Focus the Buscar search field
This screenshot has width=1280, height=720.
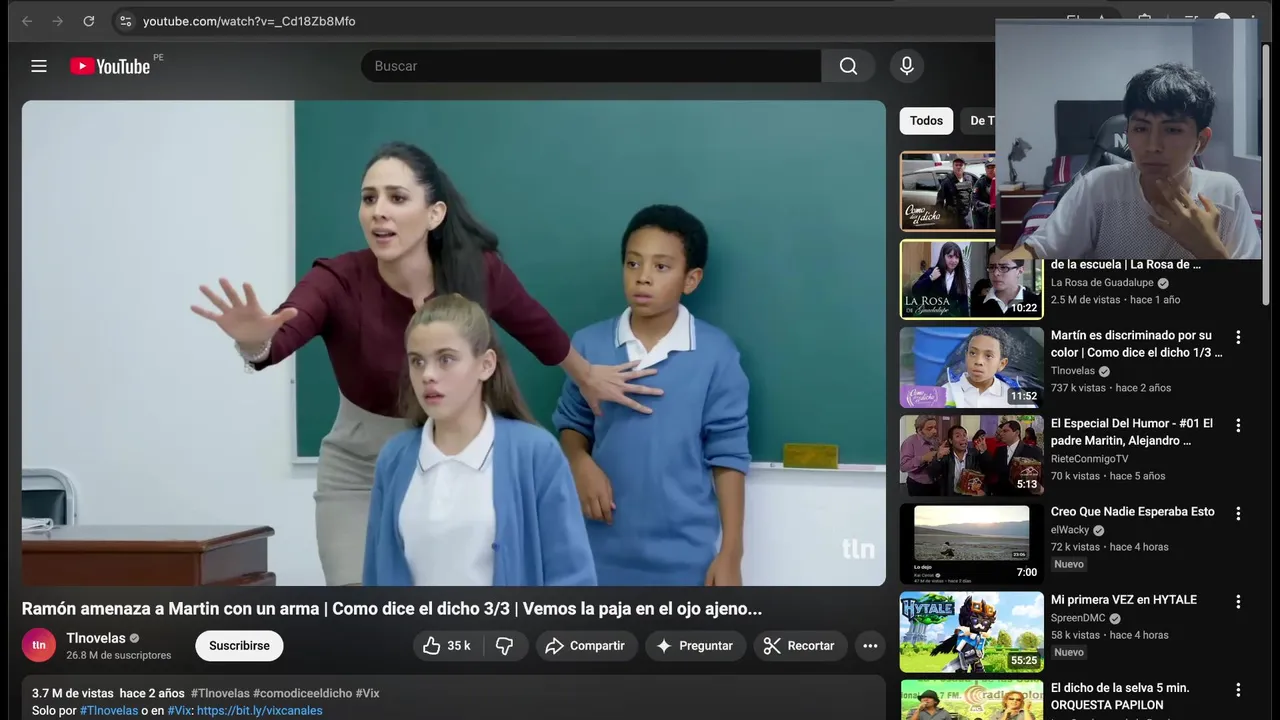tap(591, 66)
